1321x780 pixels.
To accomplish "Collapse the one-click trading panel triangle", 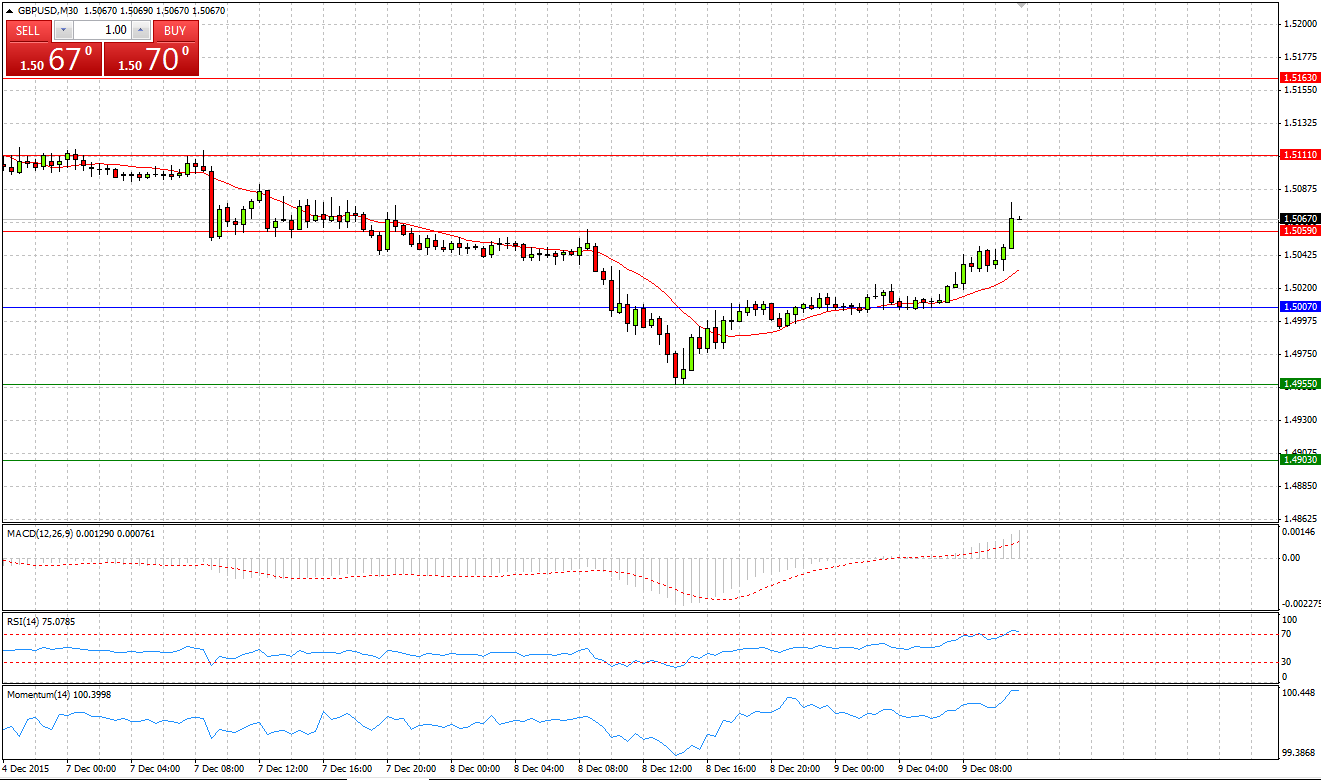I will click(x=10, y=10).
